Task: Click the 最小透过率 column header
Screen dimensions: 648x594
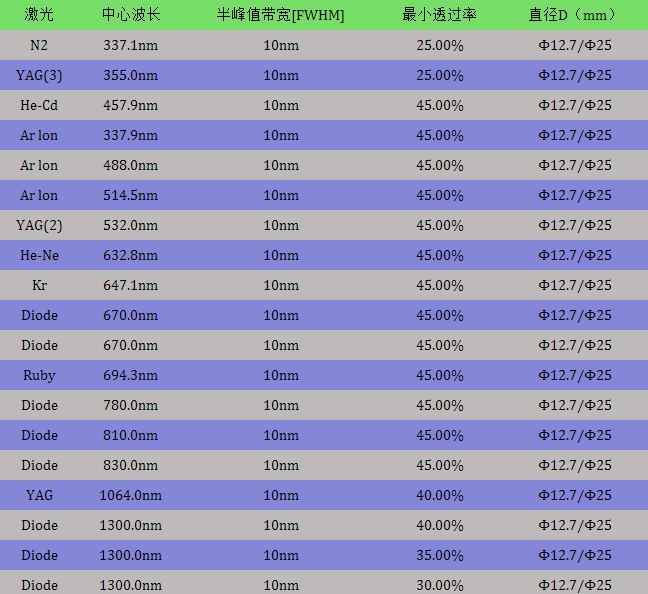Action: point(439,15)
